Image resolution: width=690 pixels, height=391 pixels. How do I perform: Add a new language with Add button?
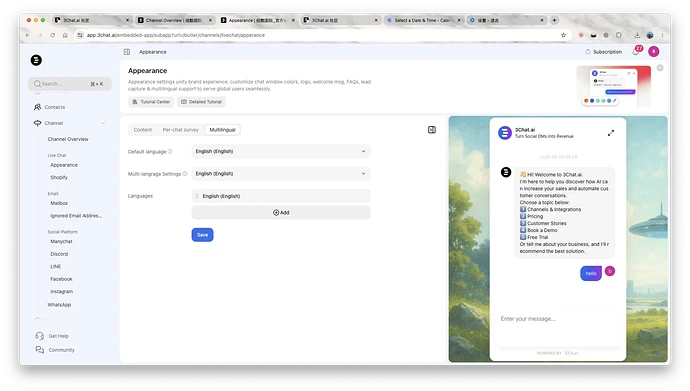[281, 212]
